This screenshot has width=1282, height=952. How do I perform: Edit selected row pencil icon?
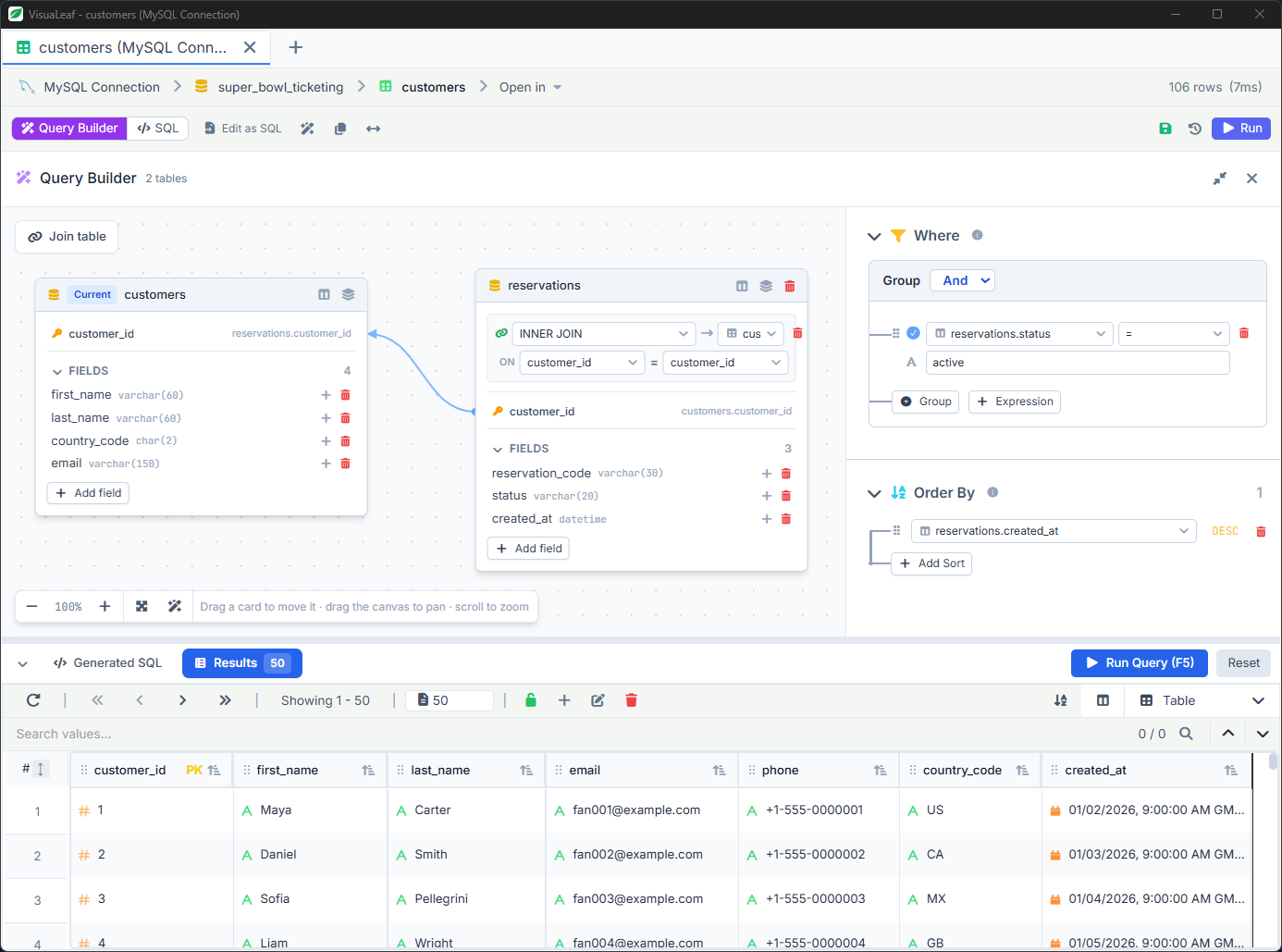coord(598,700)
